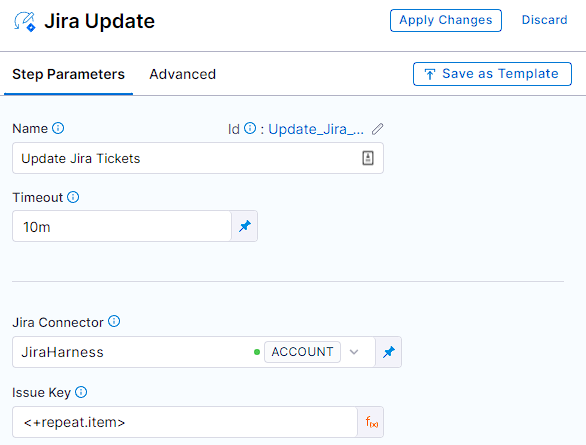Image resolution: width=586 pixels, height=445 pixels.
Task: Open the description icon in the Name field
Action: (x=368, y=158)
